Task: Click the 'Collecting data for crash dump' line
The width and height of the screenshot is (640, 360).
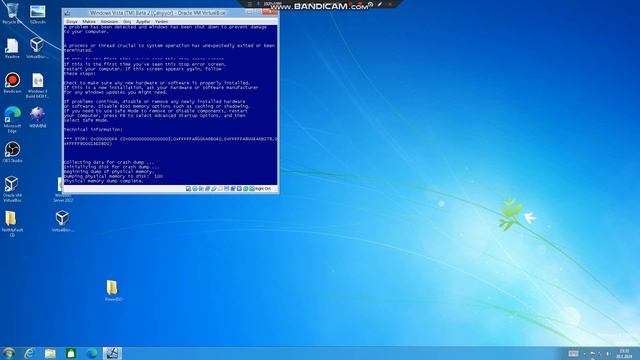Action: 109,162
